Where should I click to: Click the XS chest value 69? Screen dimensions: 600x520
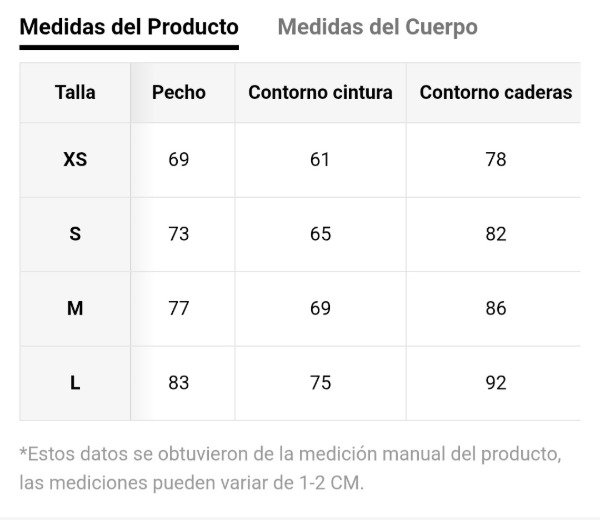click(x=179, y=159)
